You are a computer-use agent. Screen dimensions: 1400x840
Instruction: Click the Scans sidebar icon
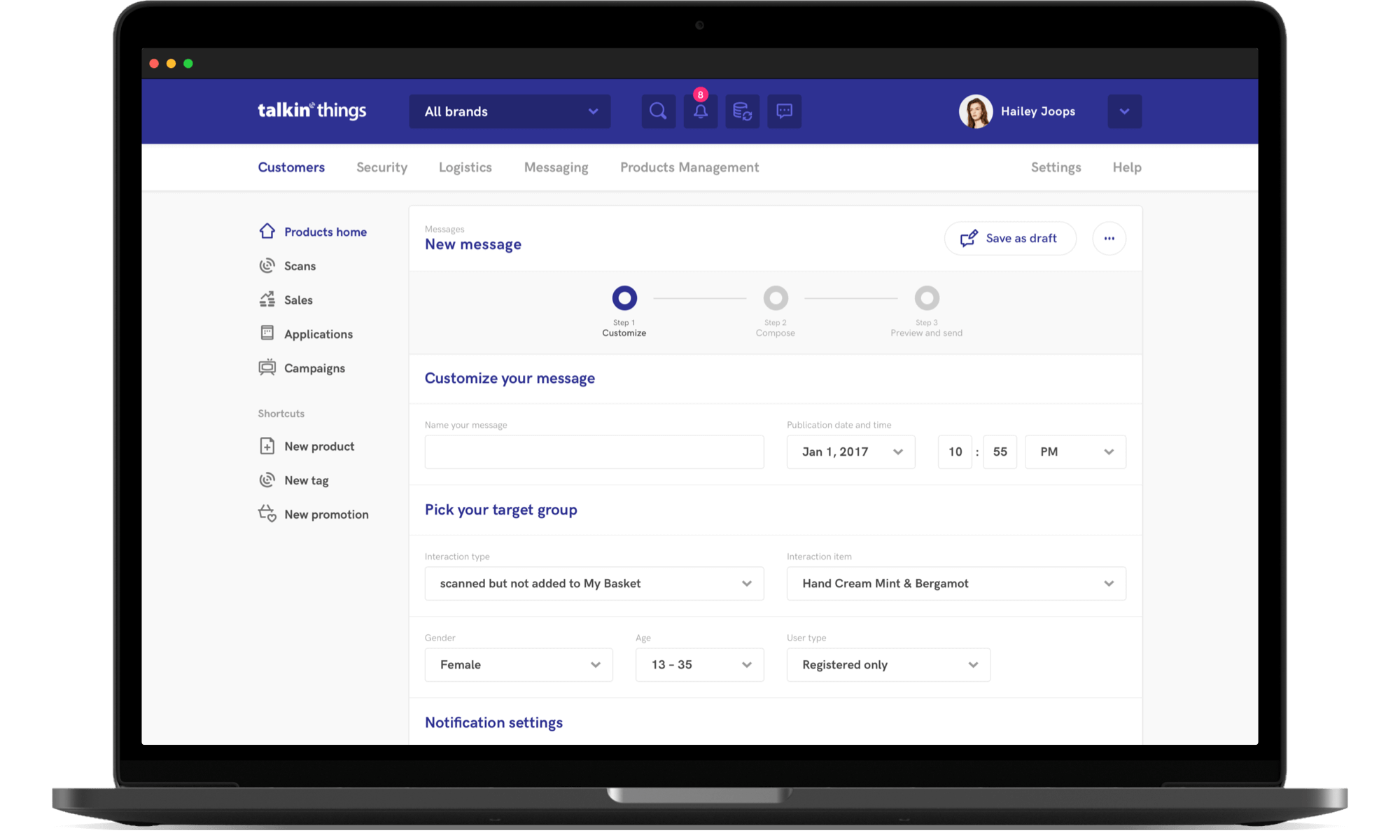pos(267,265)
